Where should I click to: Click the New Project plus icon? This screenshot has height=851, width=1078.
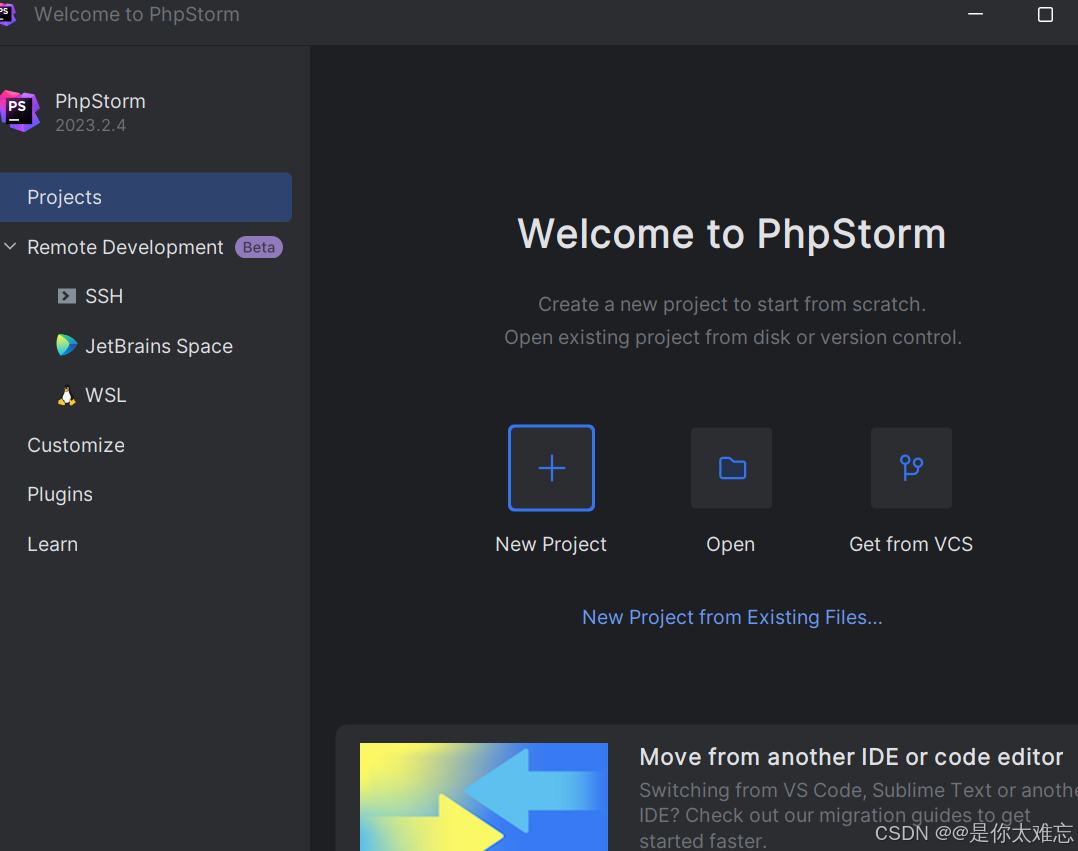pos(551,468)
